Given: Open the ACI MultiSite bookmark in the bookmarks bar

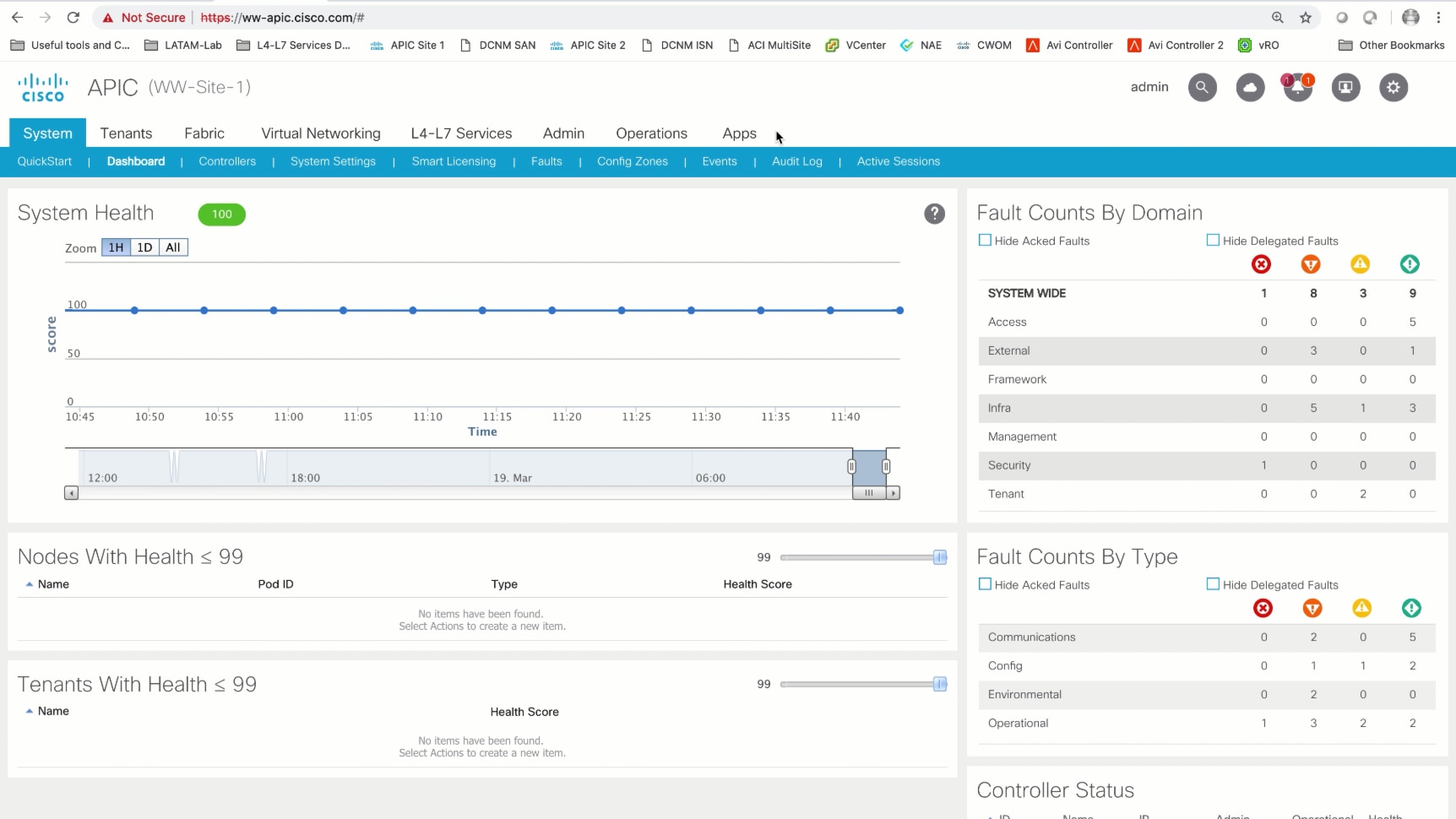Looking at the screenshot, I should [769, 45].
